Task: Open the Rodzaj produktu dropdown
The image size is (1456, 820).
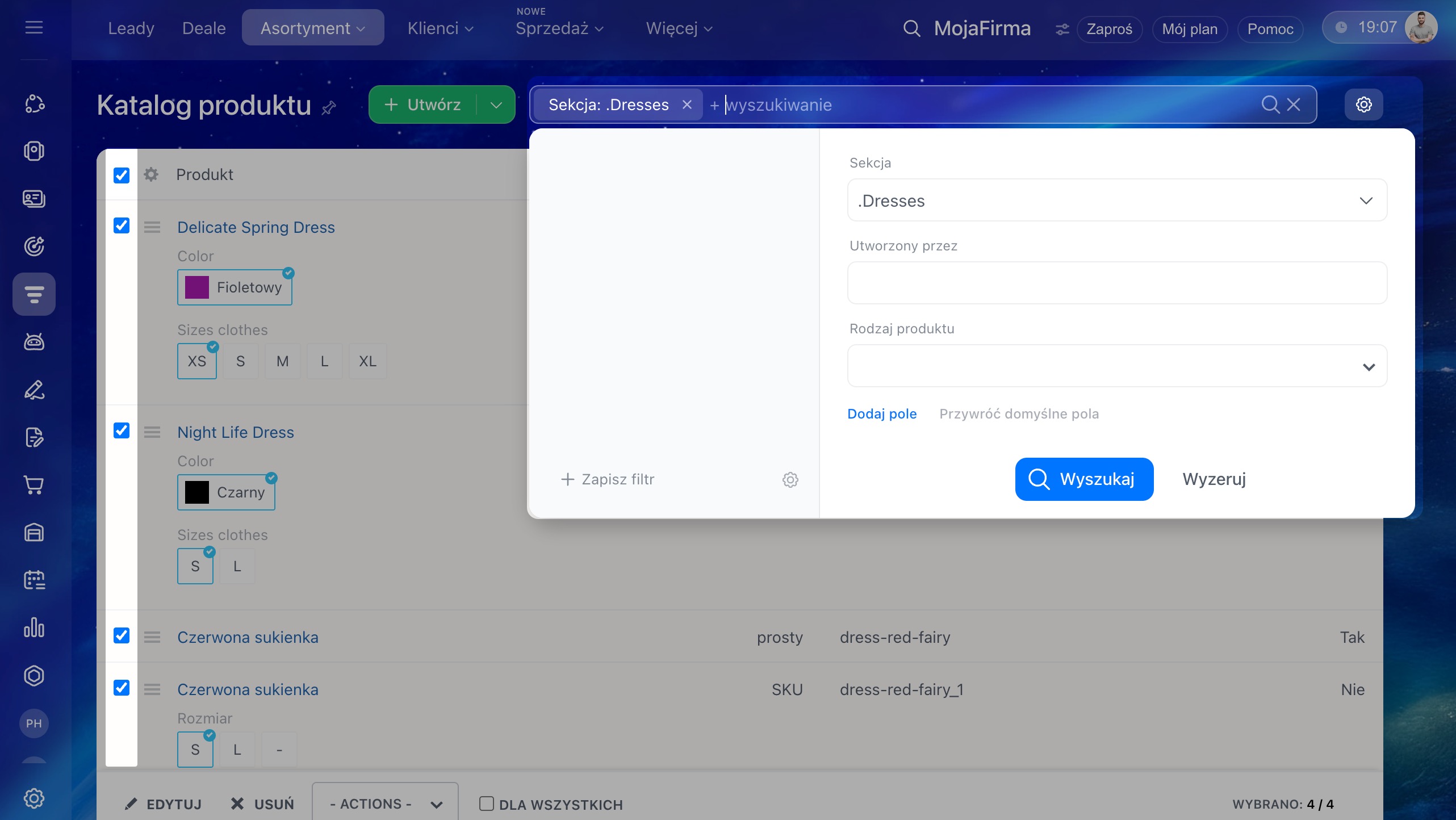Action: point(1116,366)
